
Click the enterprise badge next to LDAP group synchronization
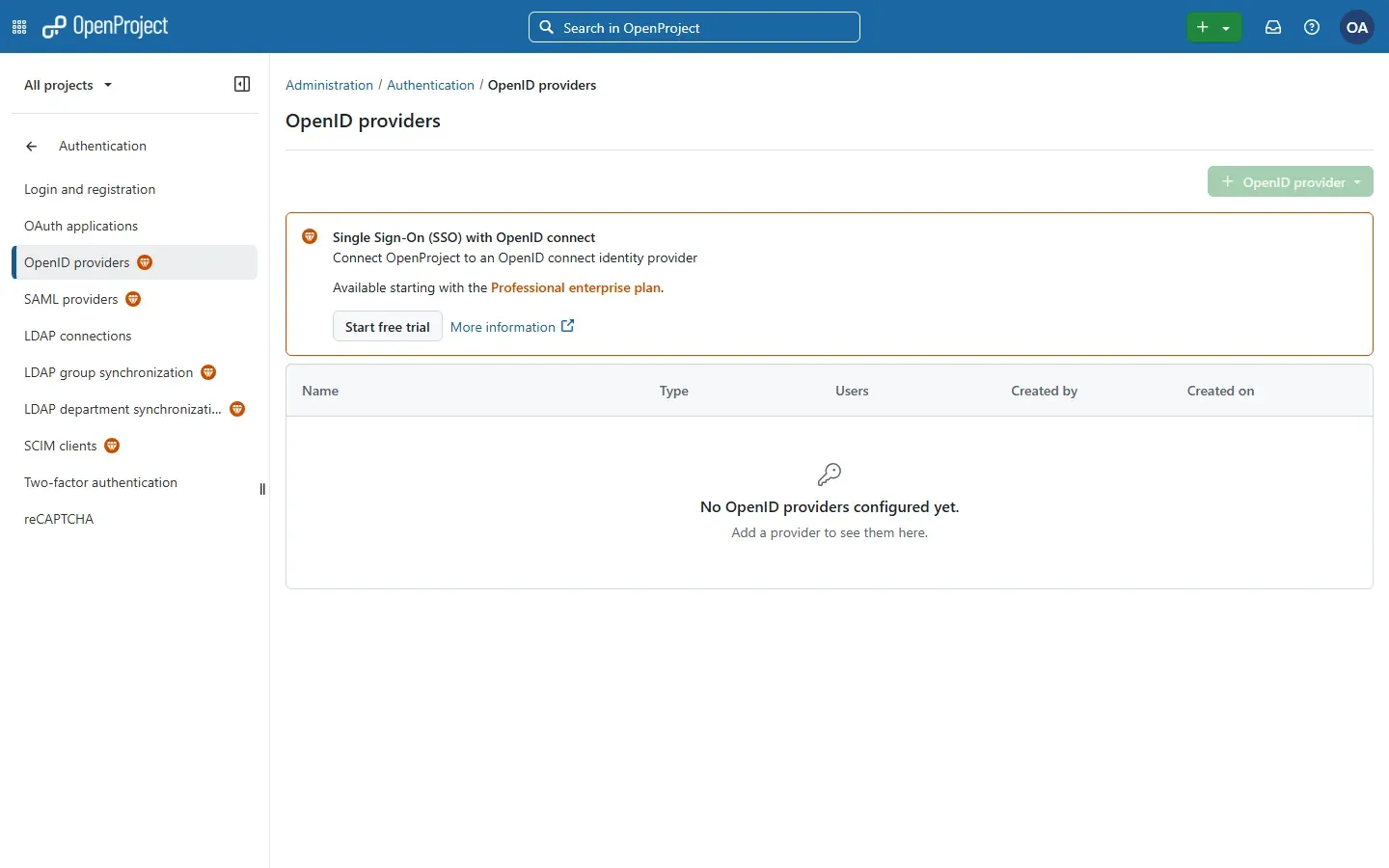(x=208, y=372)
